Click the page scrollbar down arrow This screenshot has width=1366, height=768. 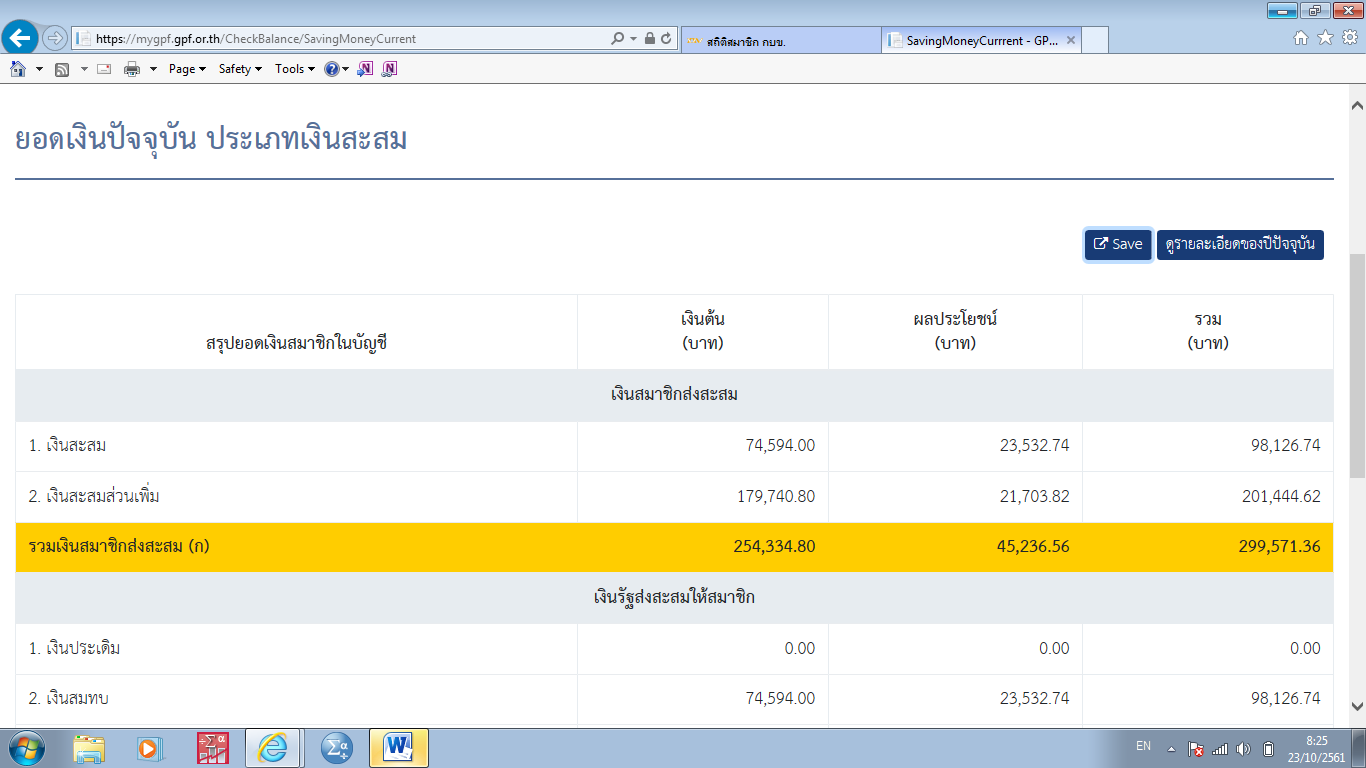[1357, 705]
